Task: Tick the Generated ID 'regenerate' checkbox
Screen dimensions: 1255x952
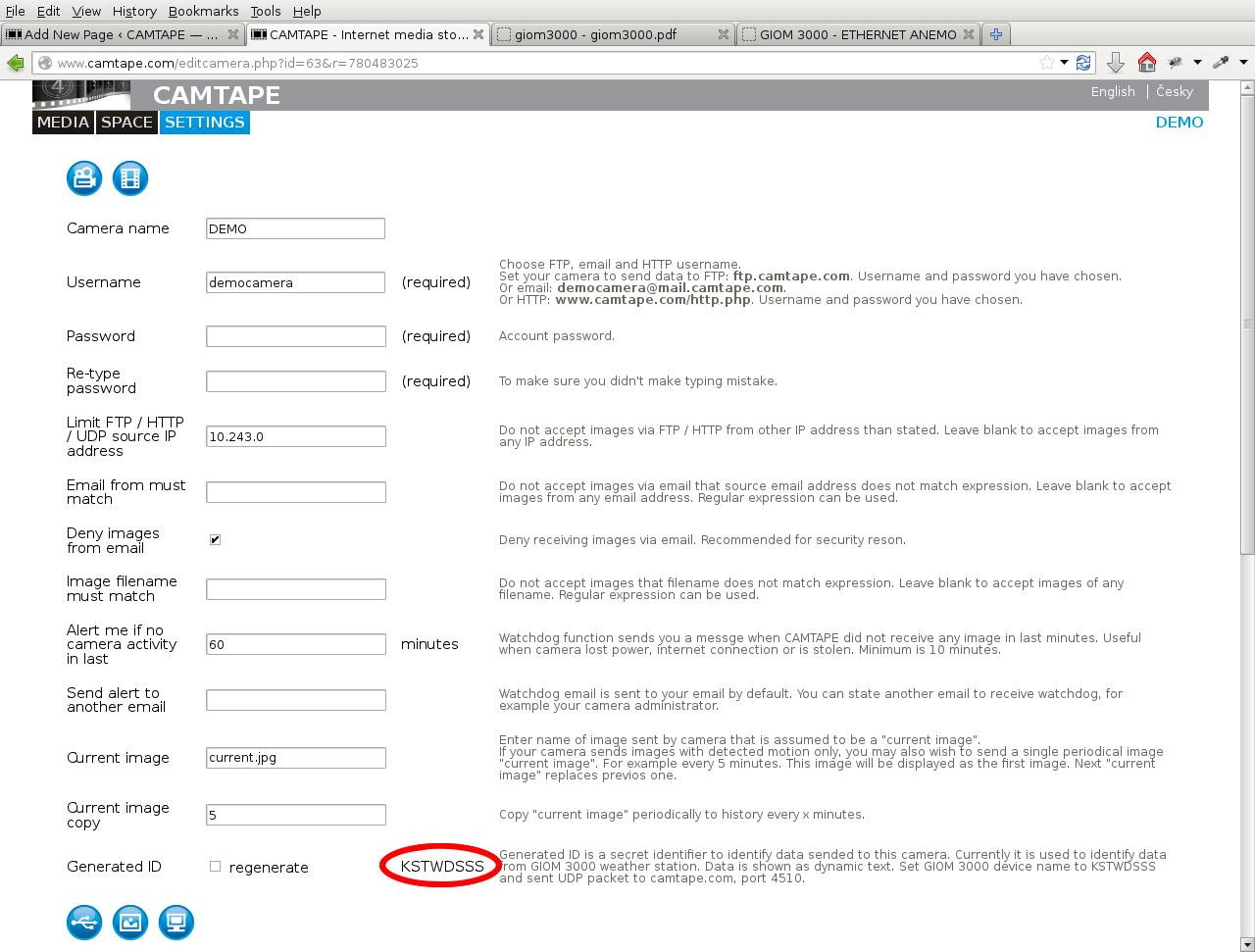Action: point(215,867)
